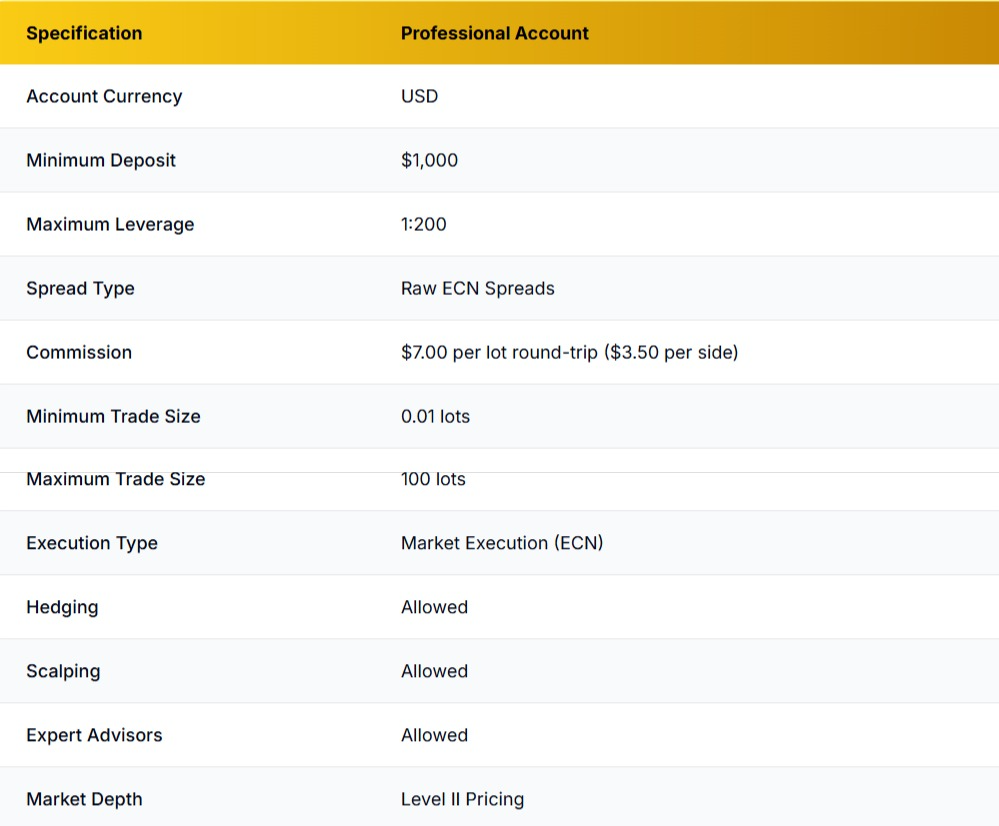
Task: Click the 1:200 leverage value
Action: 424,224
